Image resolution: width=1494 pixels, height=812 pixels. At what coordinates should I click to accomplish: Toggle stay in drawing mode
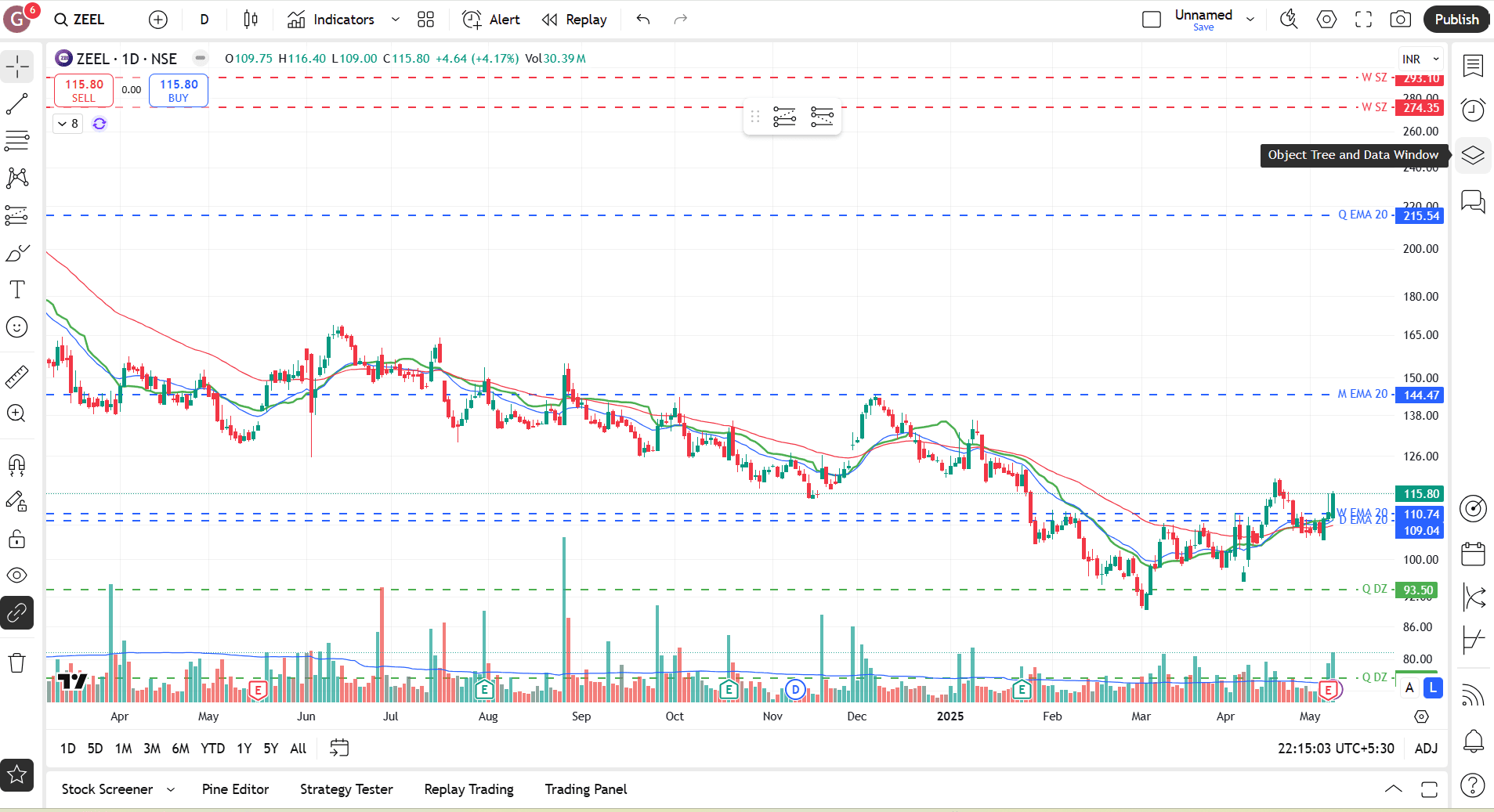click(17, 502)
